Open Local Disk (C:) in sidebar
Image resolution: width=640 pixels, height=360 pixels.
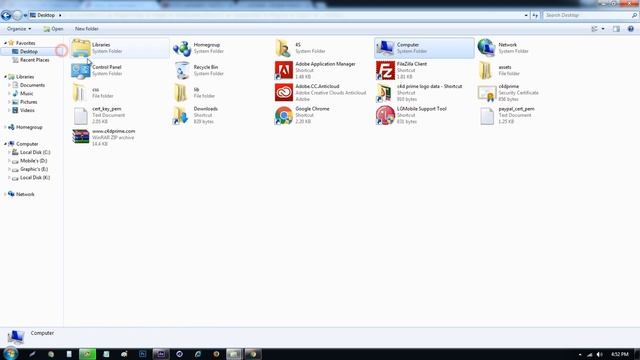coord(35,152)
